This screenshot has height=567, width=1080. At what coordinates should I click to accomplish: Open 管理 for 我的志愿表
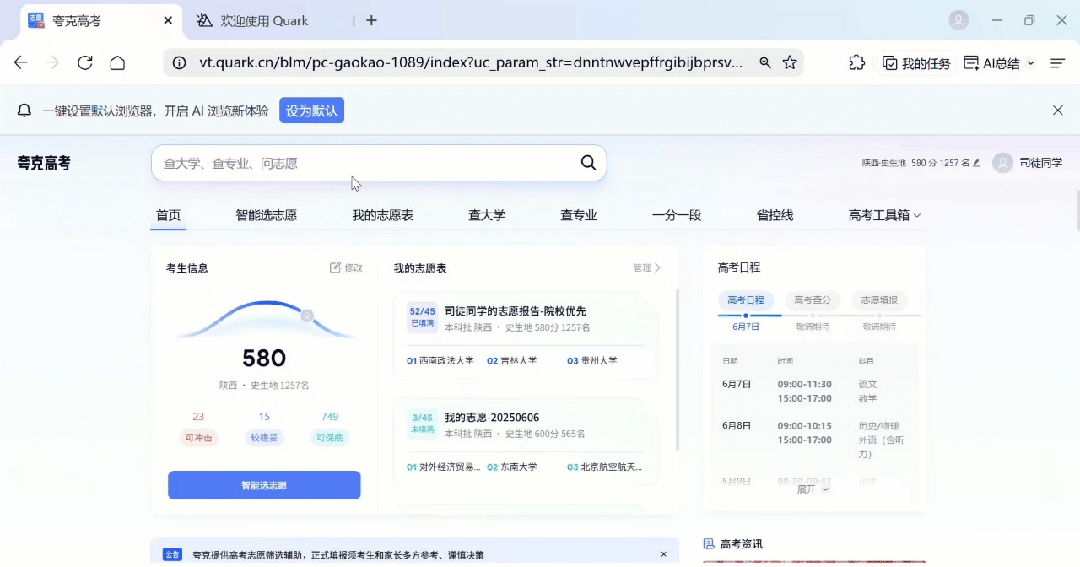point(647,267)
